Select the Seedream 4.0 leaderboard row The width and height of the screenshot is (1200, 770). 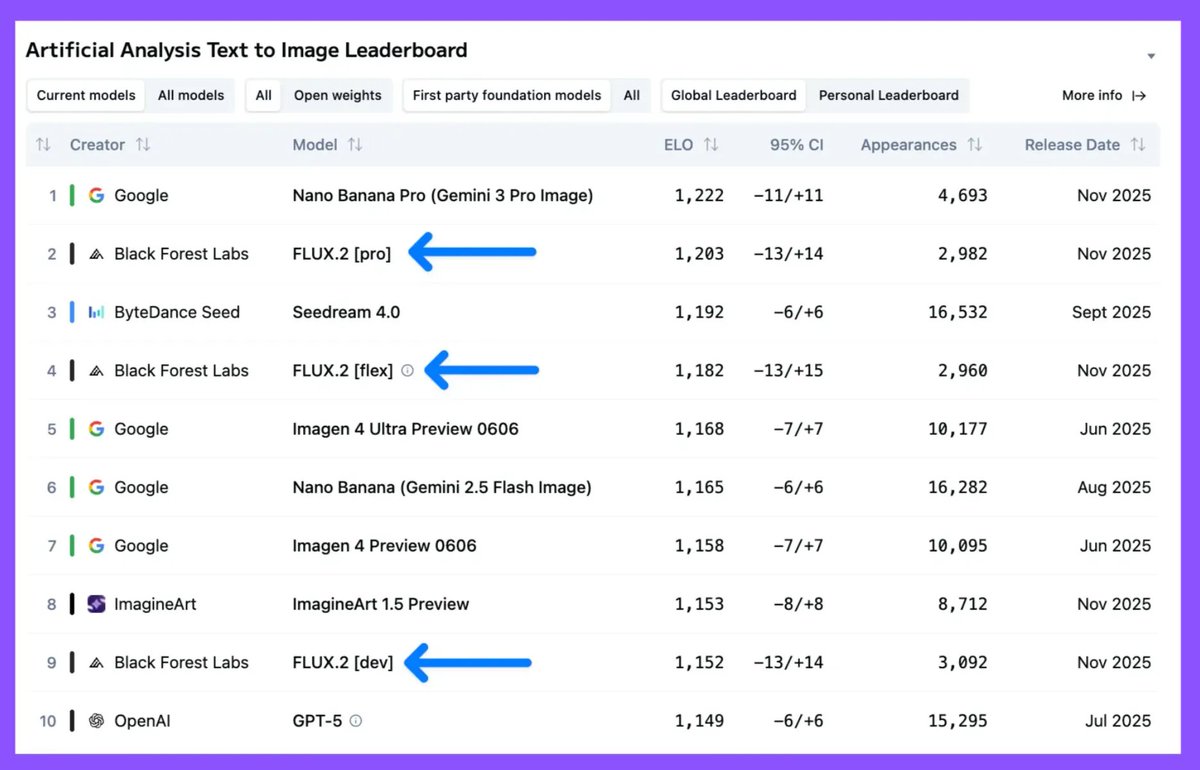click(x=600, y=312)
